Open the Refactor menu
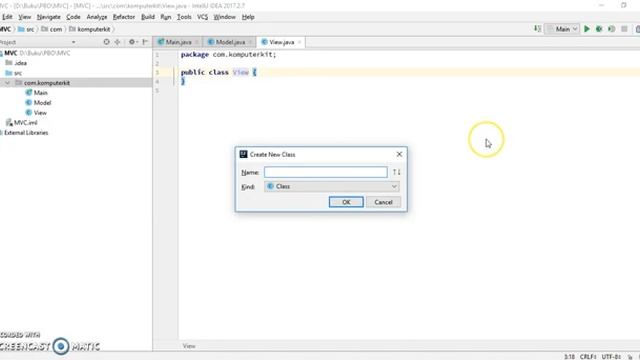This screenshot has height=360, width=640. pyautogui.click(x=124, y=17)
